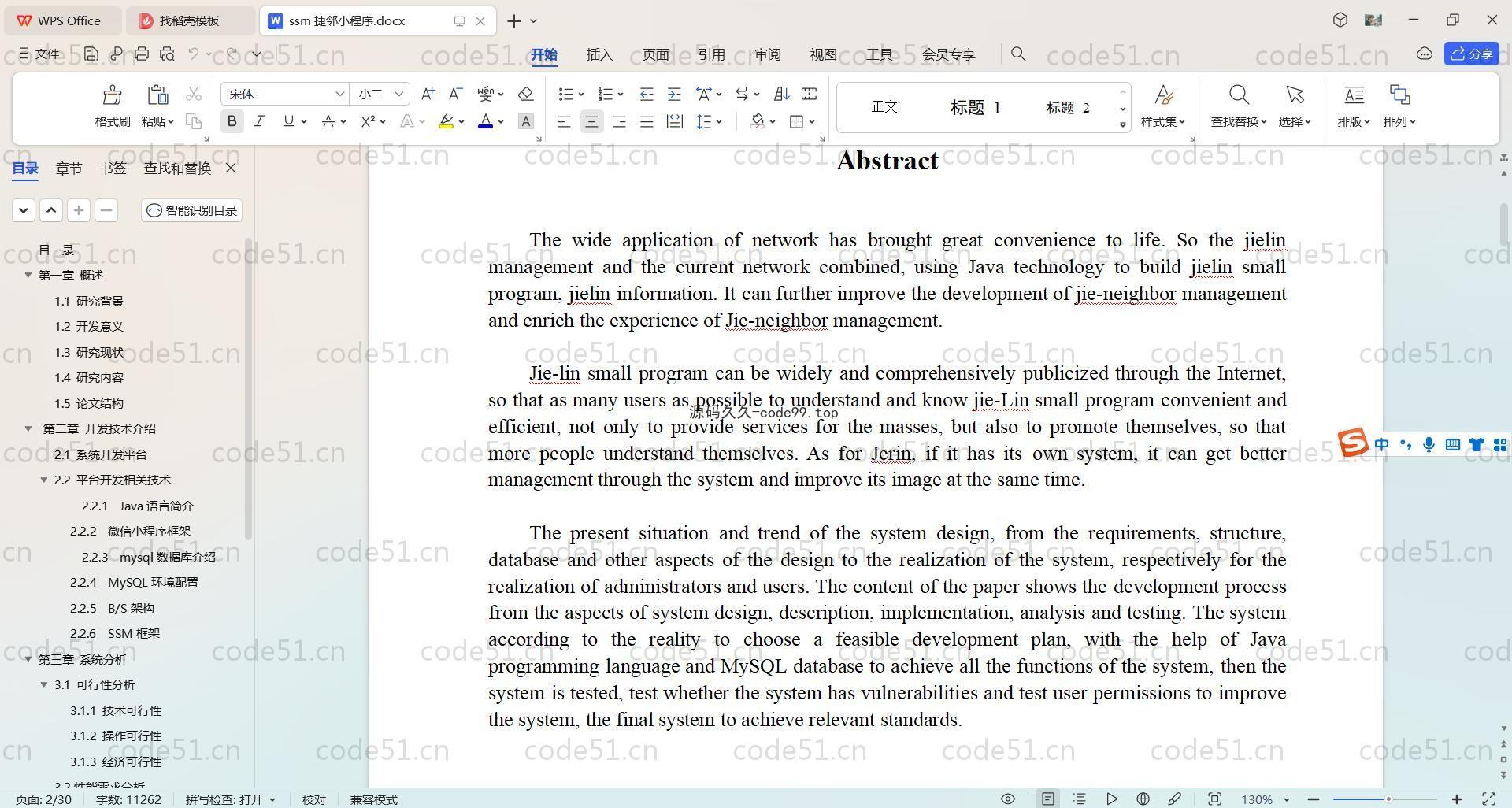Image resolution: width=1512 pixels, height=808 pixels.
Task: Click the Print icon in quick toolbar
Action: click(x=142, y=54)
